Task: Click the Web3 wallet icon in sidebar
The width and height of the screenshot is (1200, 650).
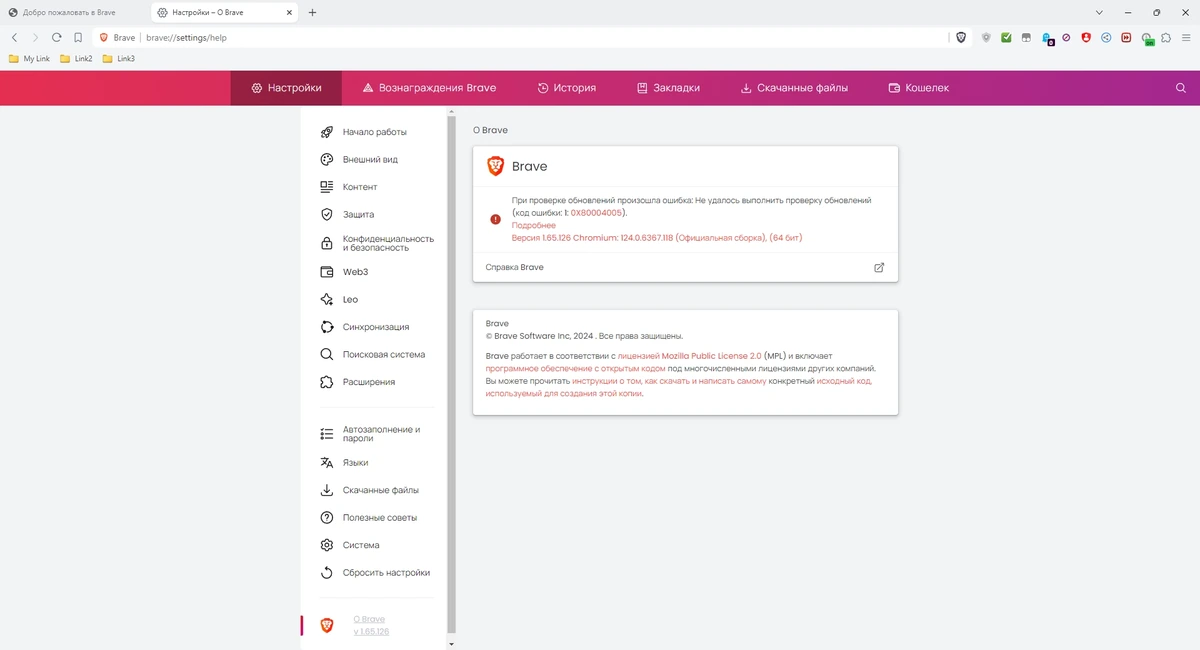Action: pos(326,272)
